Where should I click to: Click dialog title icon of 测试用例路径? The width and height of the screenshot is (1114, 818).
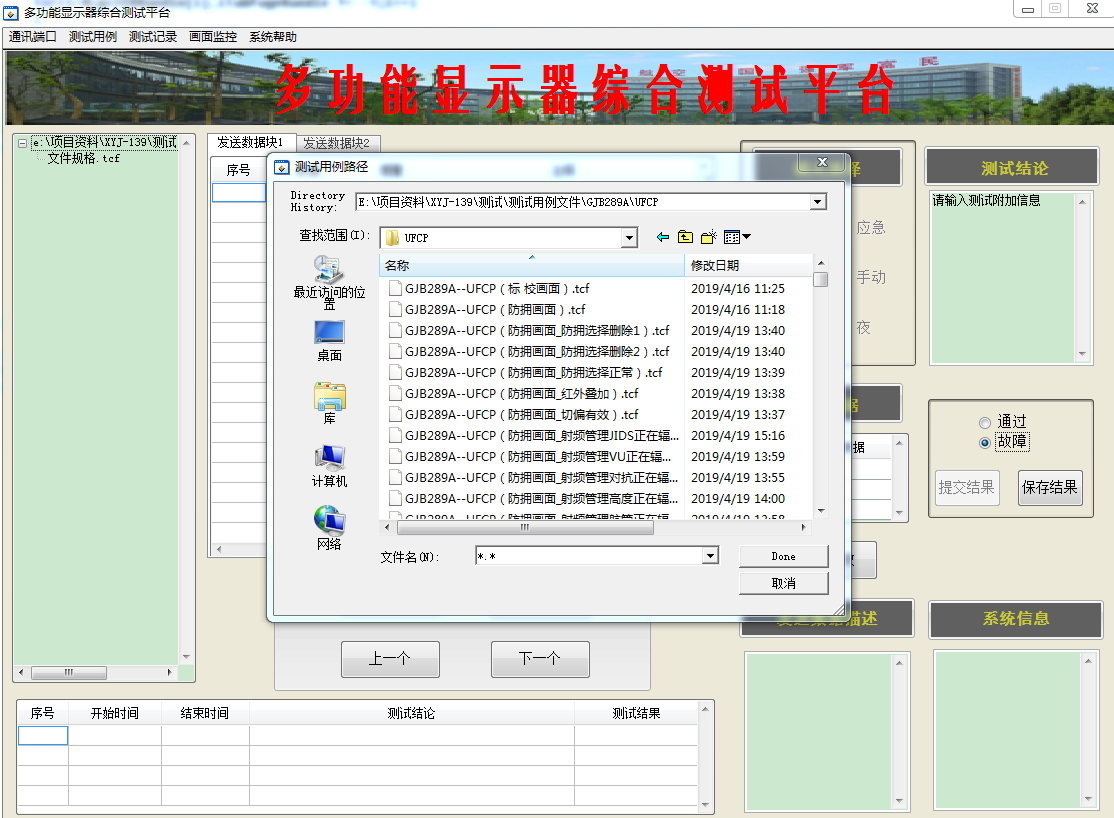click(282, 167)
